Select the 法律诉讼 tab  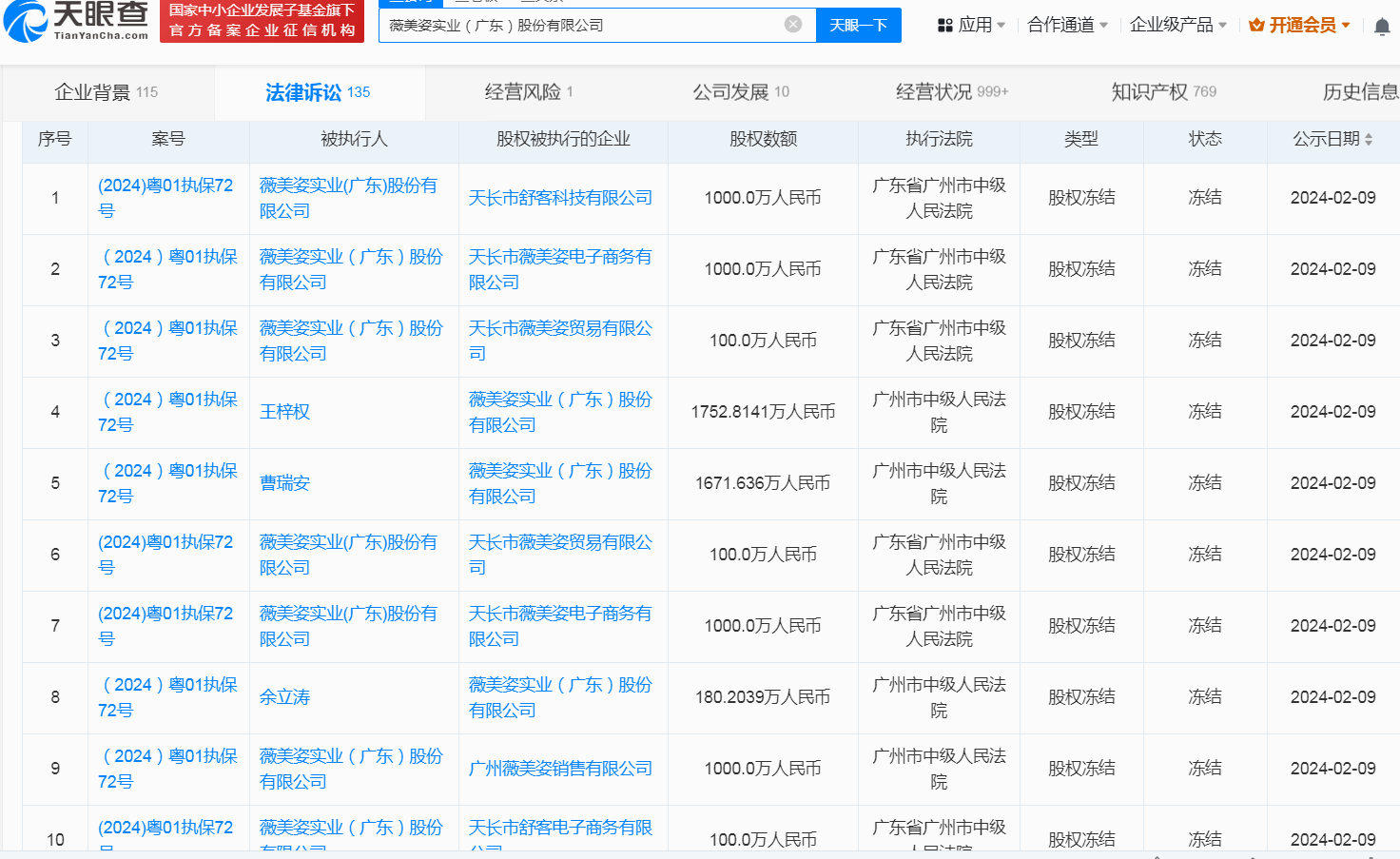pos(318,92)
